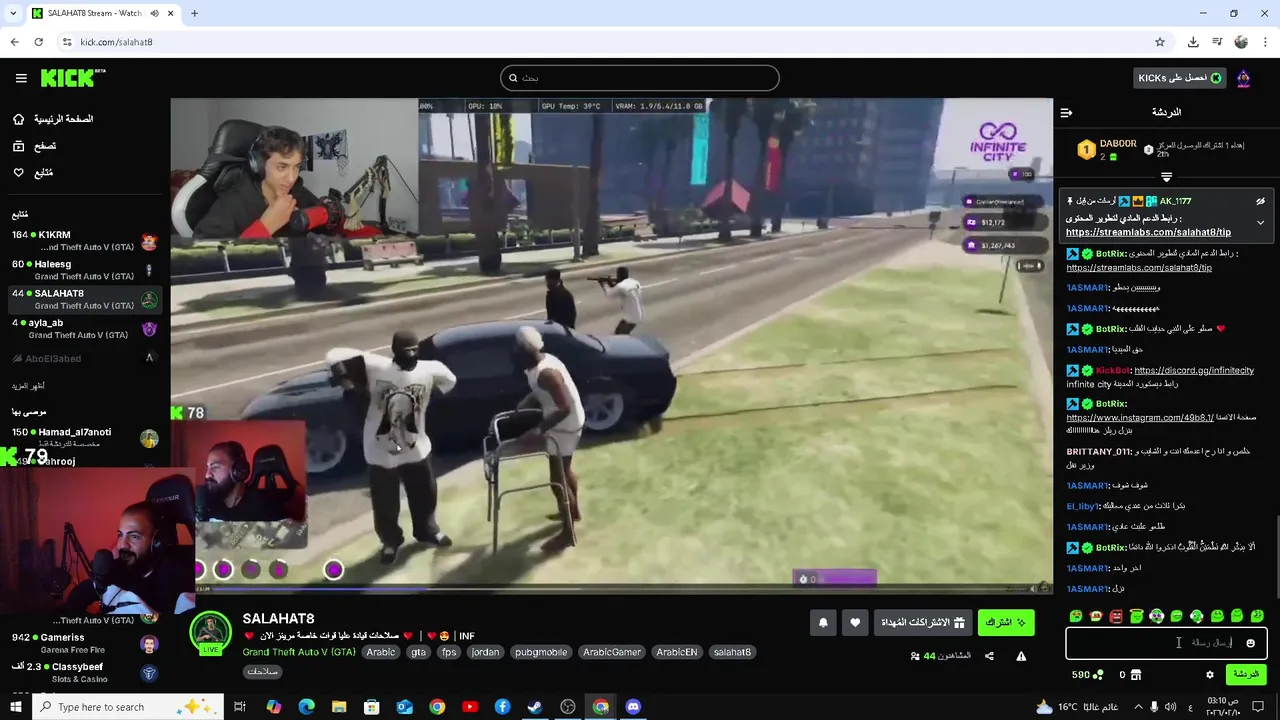Click SALAHAT8 streamer avatar
The height and width of the screenshot is (720, 1280).
point(210,631)
